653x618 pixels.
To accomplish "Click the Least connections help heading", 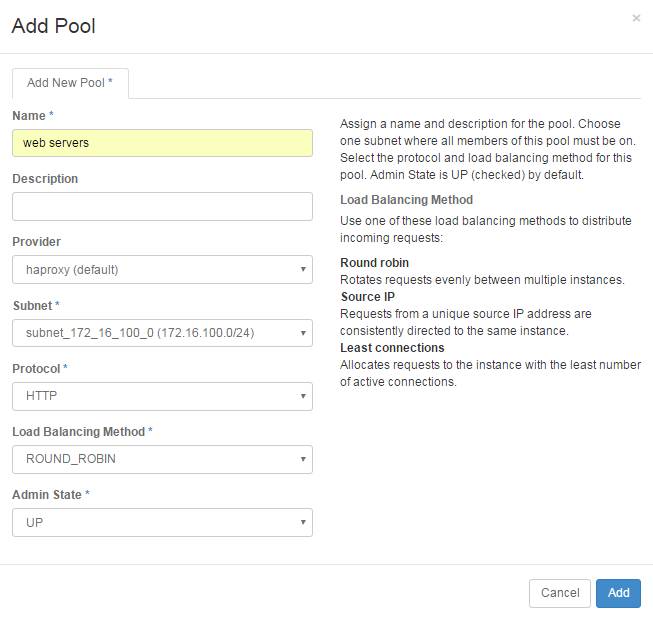I will point(392,348).
